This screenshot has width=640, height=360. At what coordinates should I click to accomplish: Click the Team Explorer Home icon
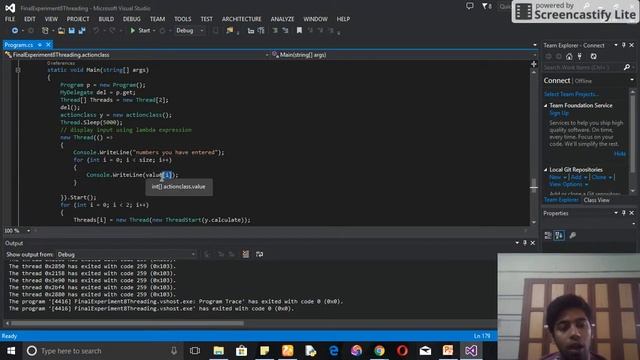569,57
